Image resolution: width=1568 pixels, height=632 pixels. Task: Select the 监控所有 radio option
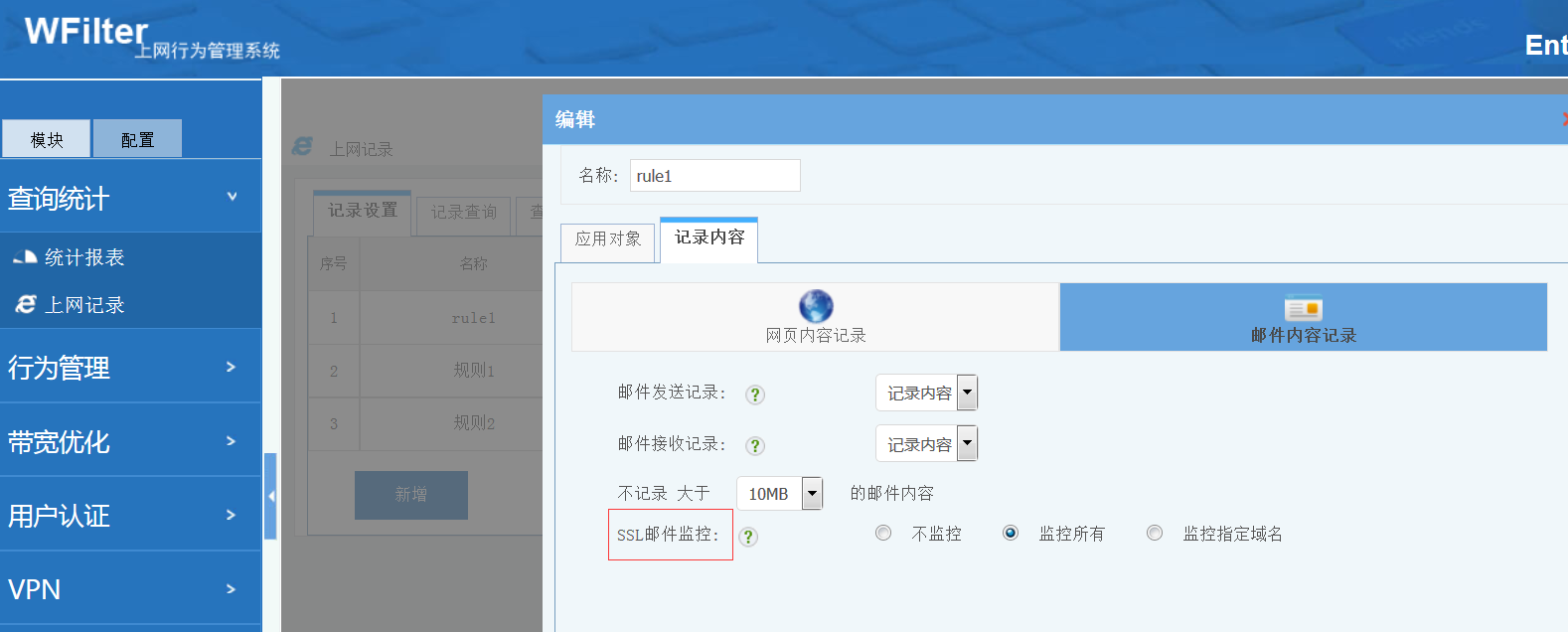[1011, 534]
